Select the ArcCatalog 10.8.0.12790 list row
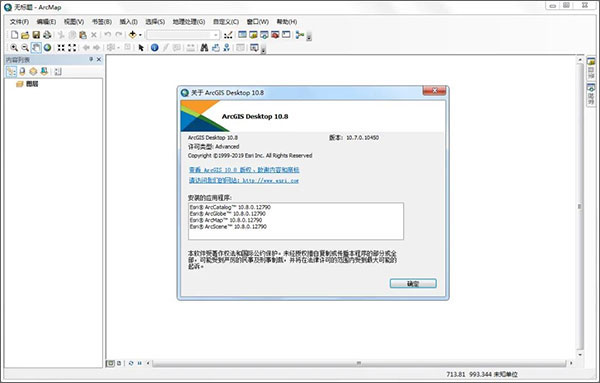600x383 pixels. pyautogui.click(x=230, y=207)
